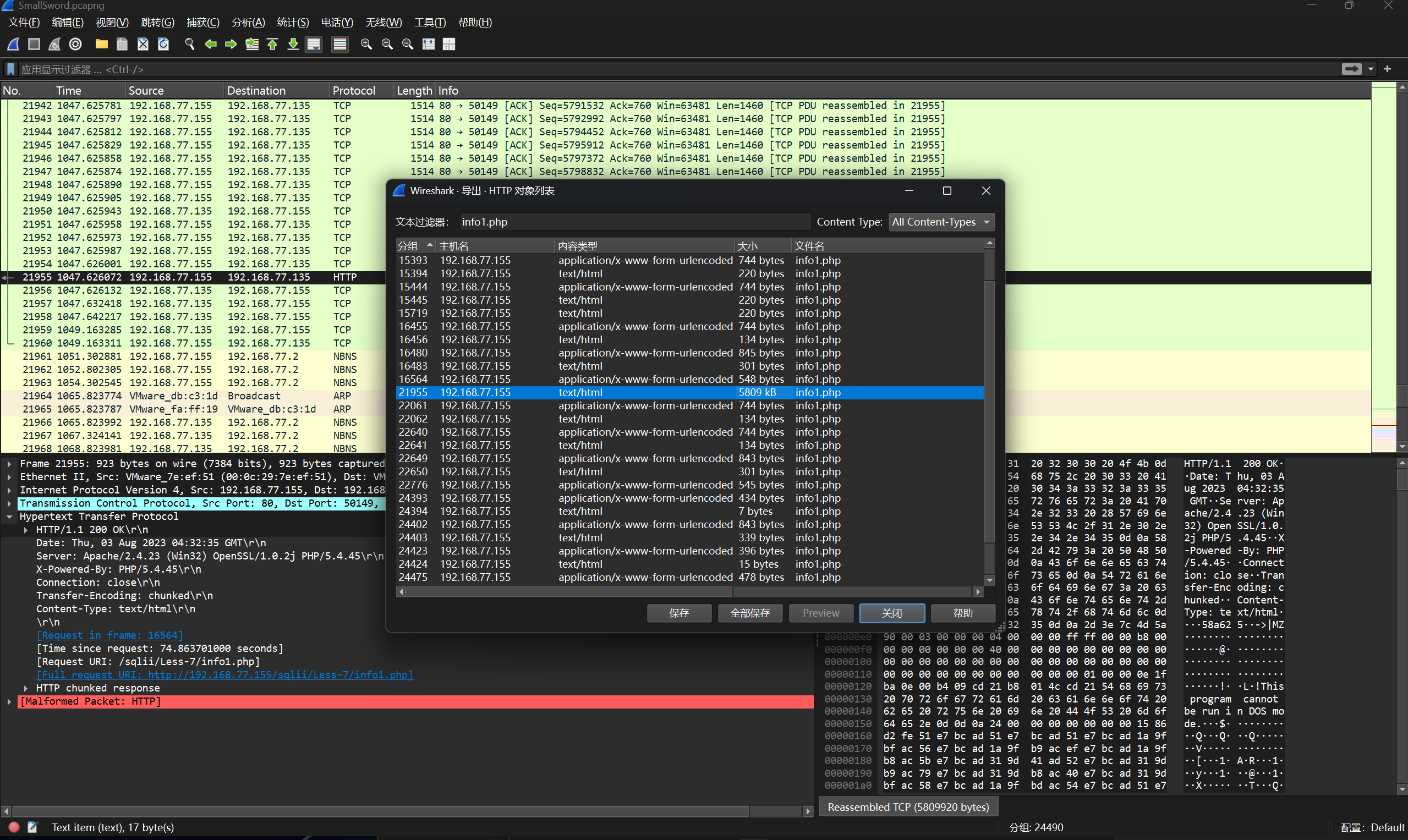The height and width of the screenshot is (840, 1408).
Task: Toggle auto-scroll during live capture
Action: coord(314,44)
